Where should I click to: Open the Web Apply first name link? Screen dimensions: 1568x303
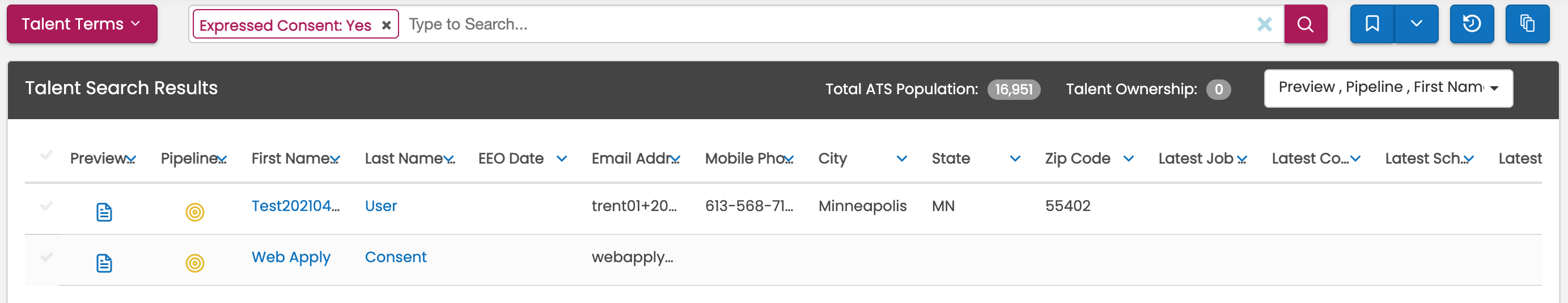coord(291,257)
